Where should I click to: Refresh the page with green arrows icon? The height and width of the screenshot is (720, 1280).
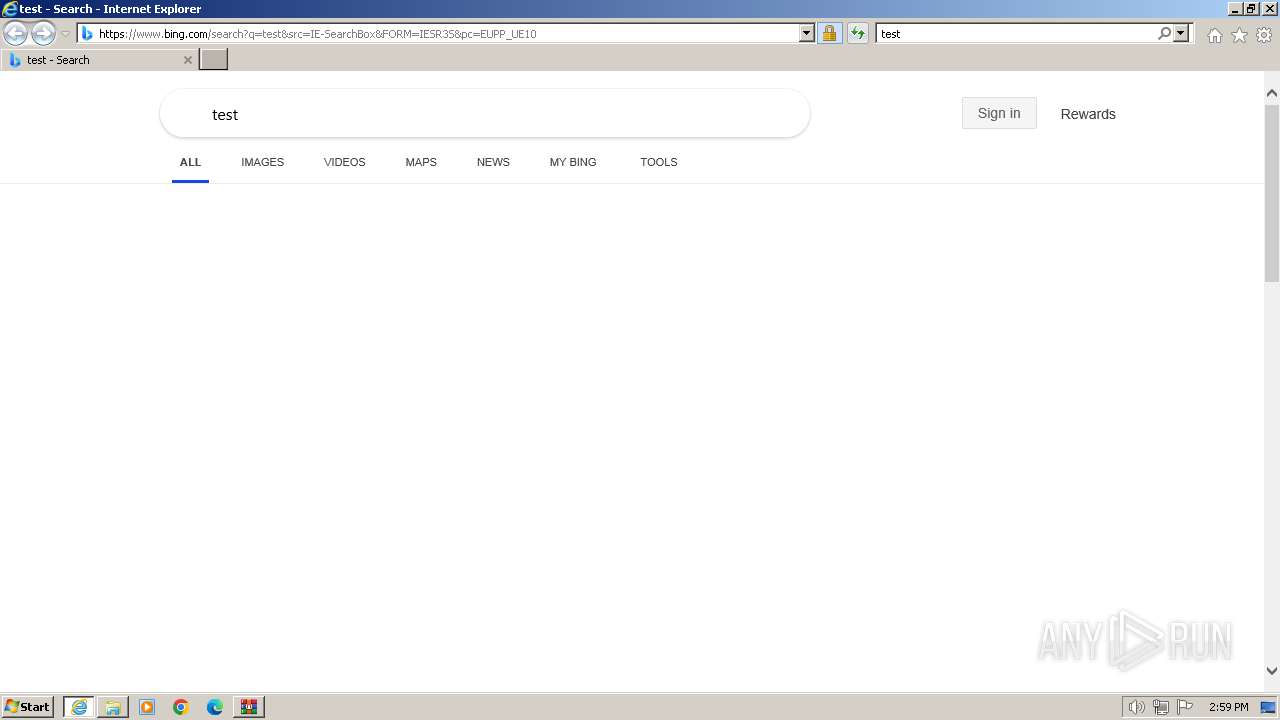point(857,34)
